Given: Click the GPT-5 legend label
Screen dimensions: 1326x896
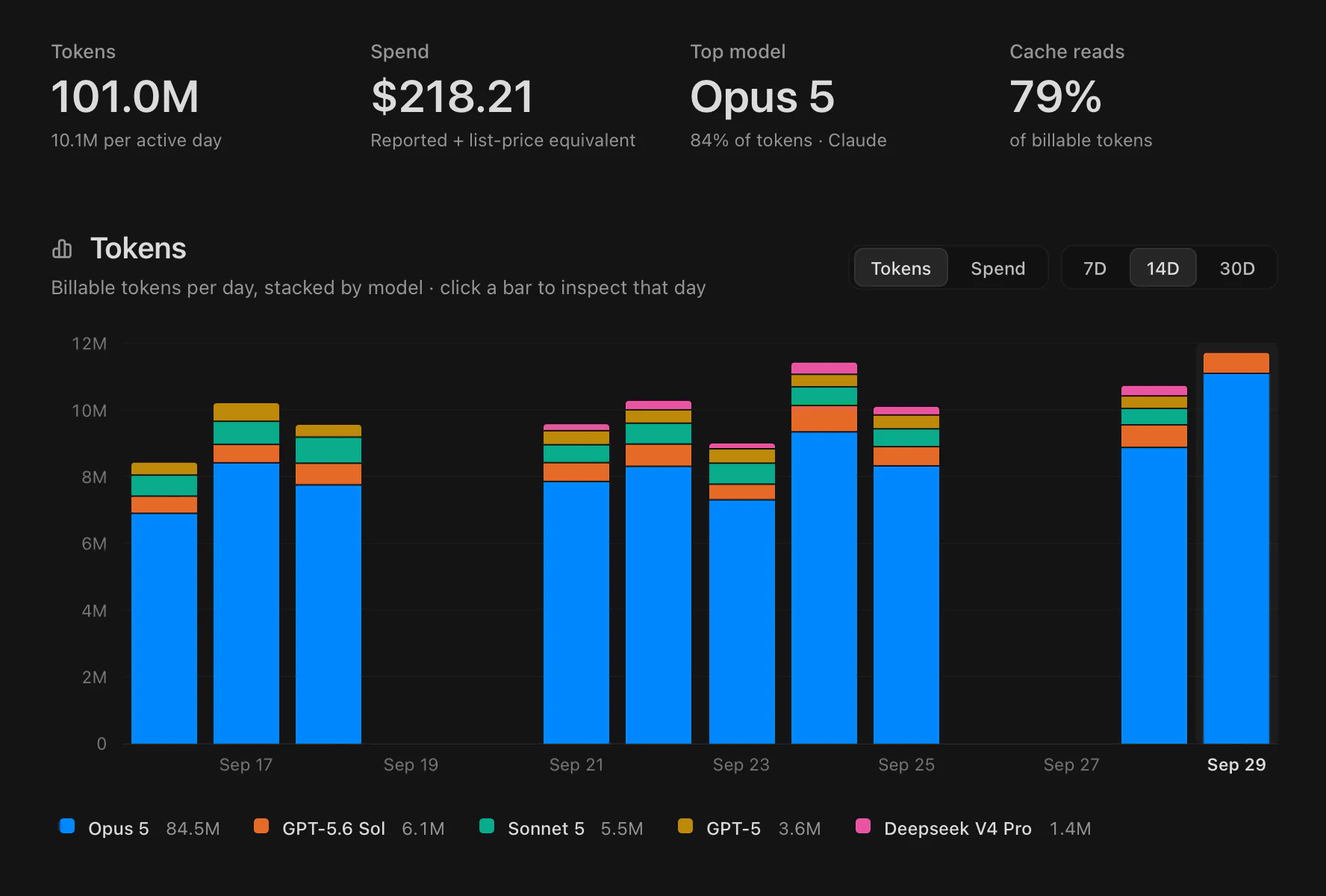Looking at the screenshot, I should tap(733, 829).
